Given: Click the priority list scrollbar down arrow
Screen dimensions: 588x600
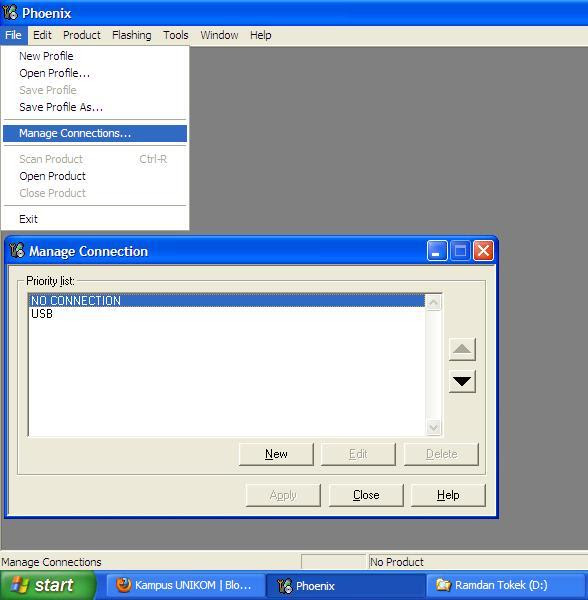Looking at the screenshot, I should tap(433, 427).
